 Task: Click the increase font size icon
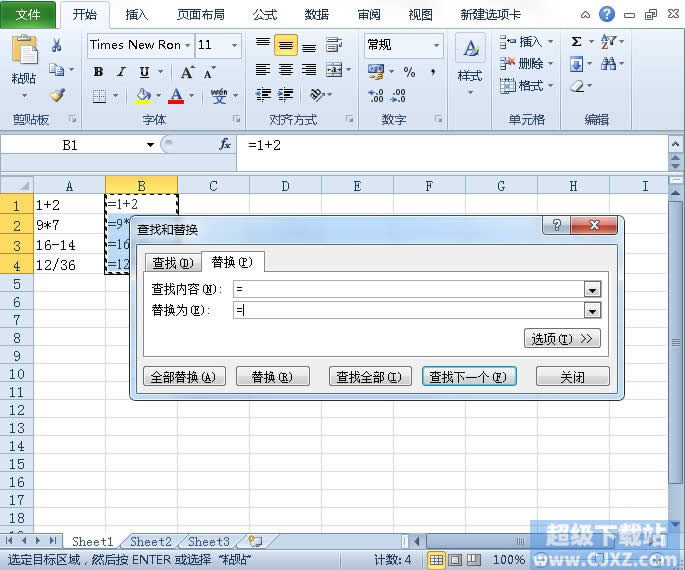pyautogui.click(x=187, y=72)
